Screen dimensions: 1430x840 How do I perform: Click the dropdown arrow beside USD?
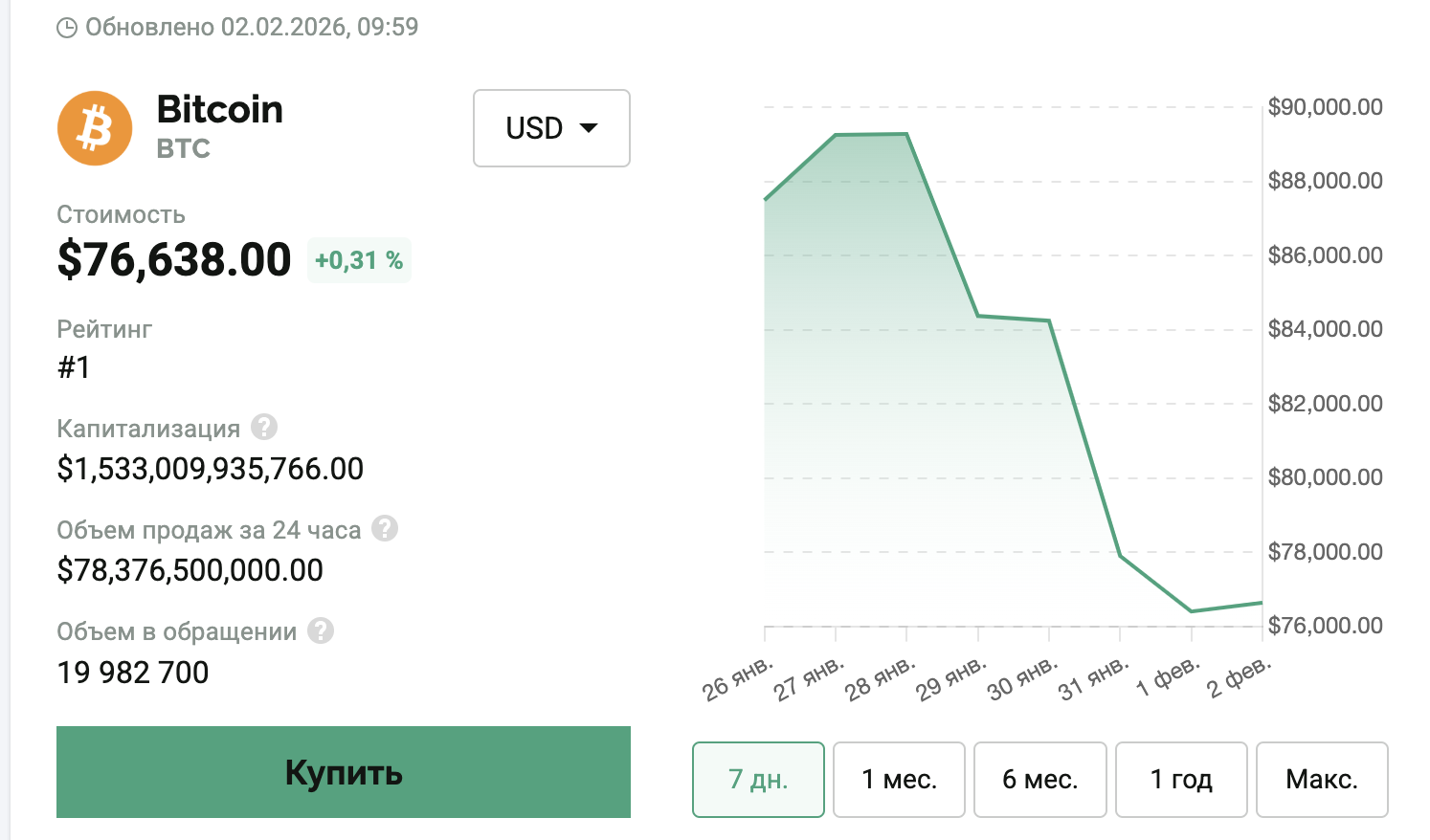[x=589, y=128]
